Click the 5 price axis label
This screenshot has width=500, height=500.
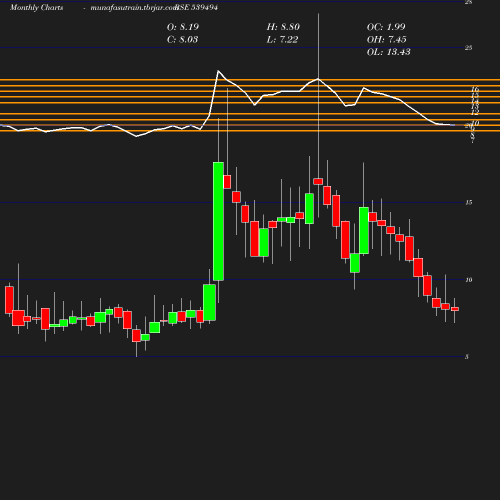(467, 357)
